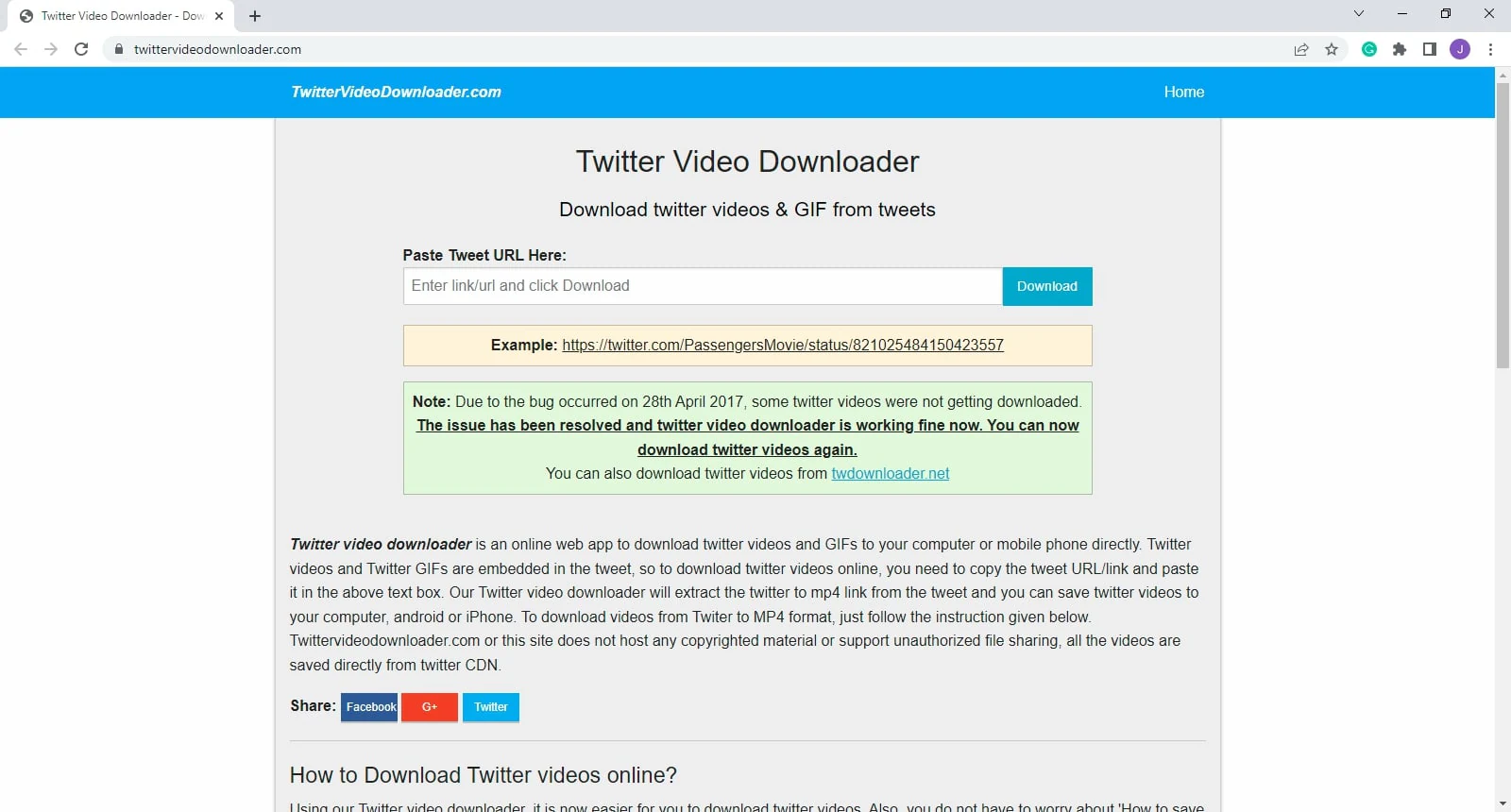Reload the page with the refresh icon
1511x812 pixels.
81,49
